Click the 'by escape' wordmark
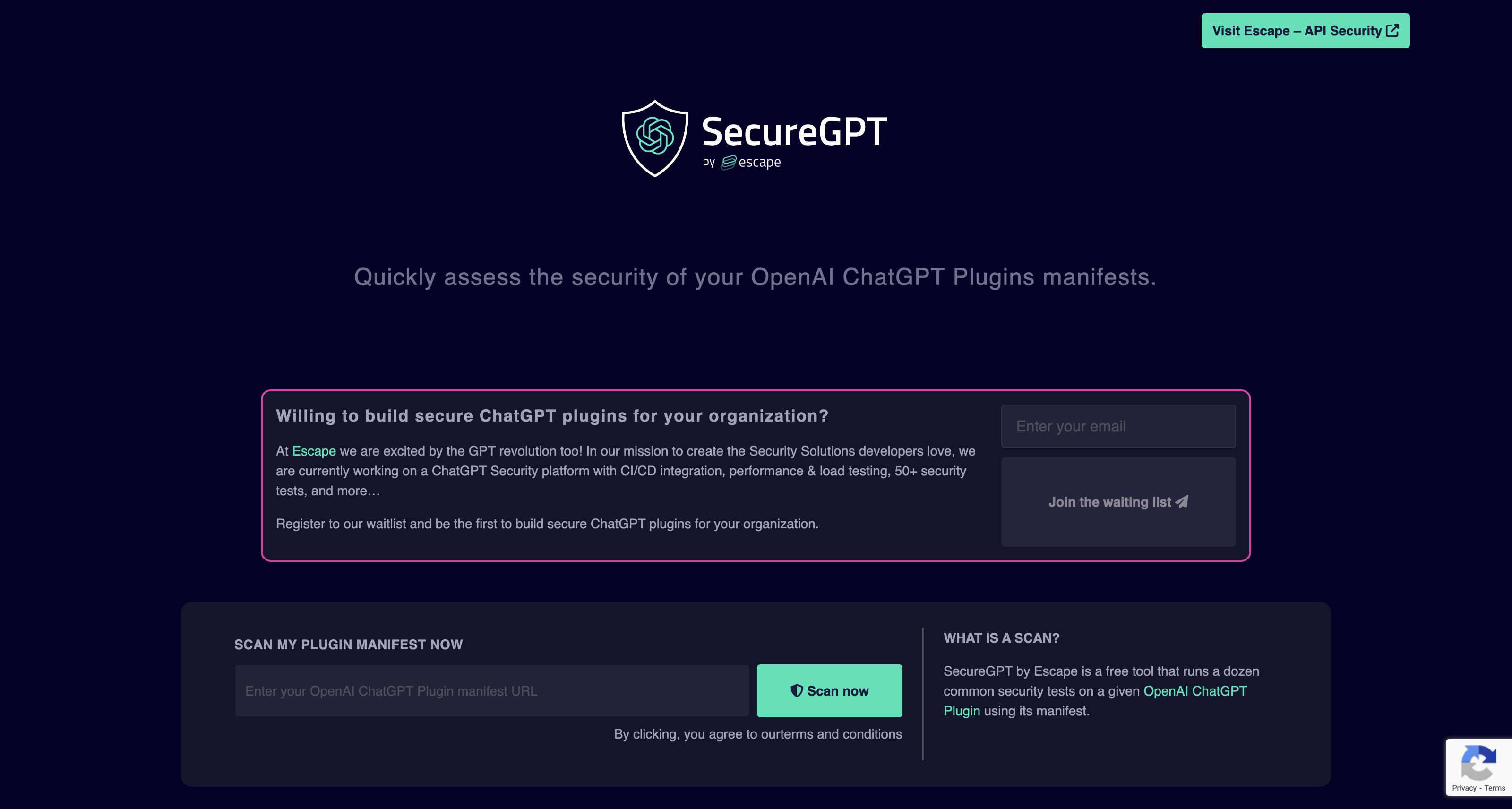The width and height of the screenshot is (1512, 809). pyautogui.click(x=741, y=162)
